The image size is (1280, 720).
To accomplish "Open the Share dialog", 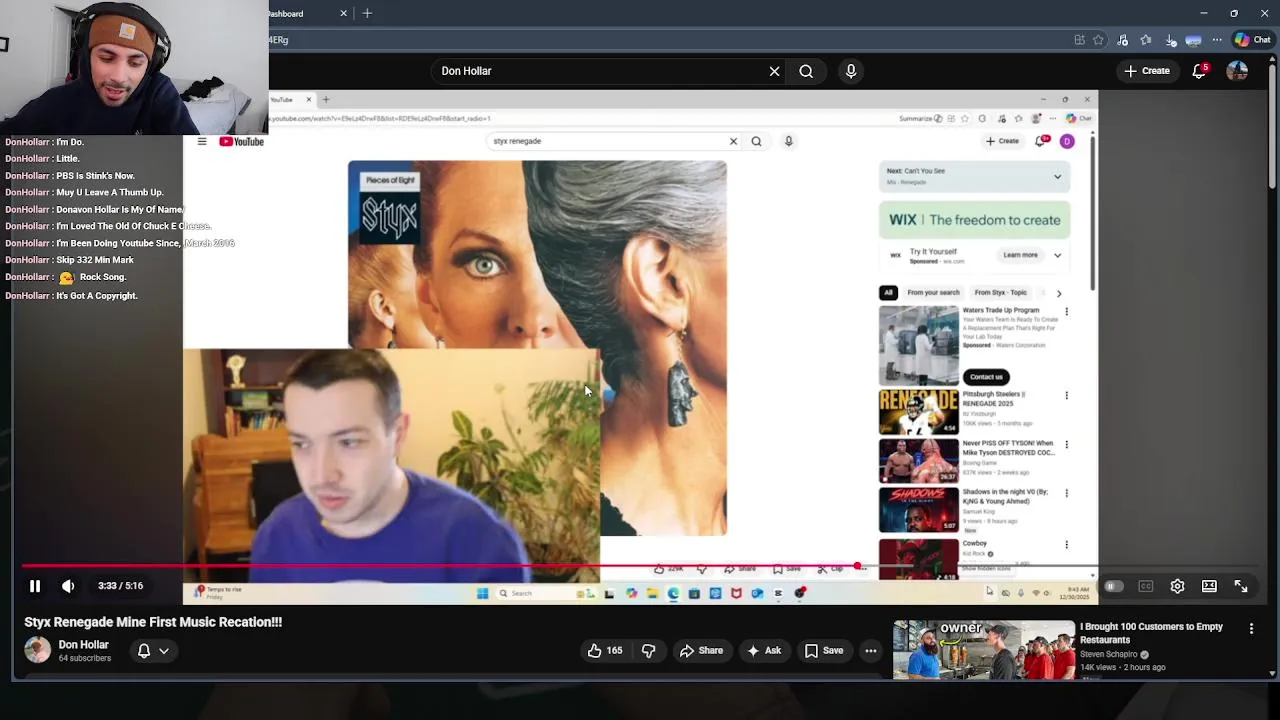I will point(701,651).
